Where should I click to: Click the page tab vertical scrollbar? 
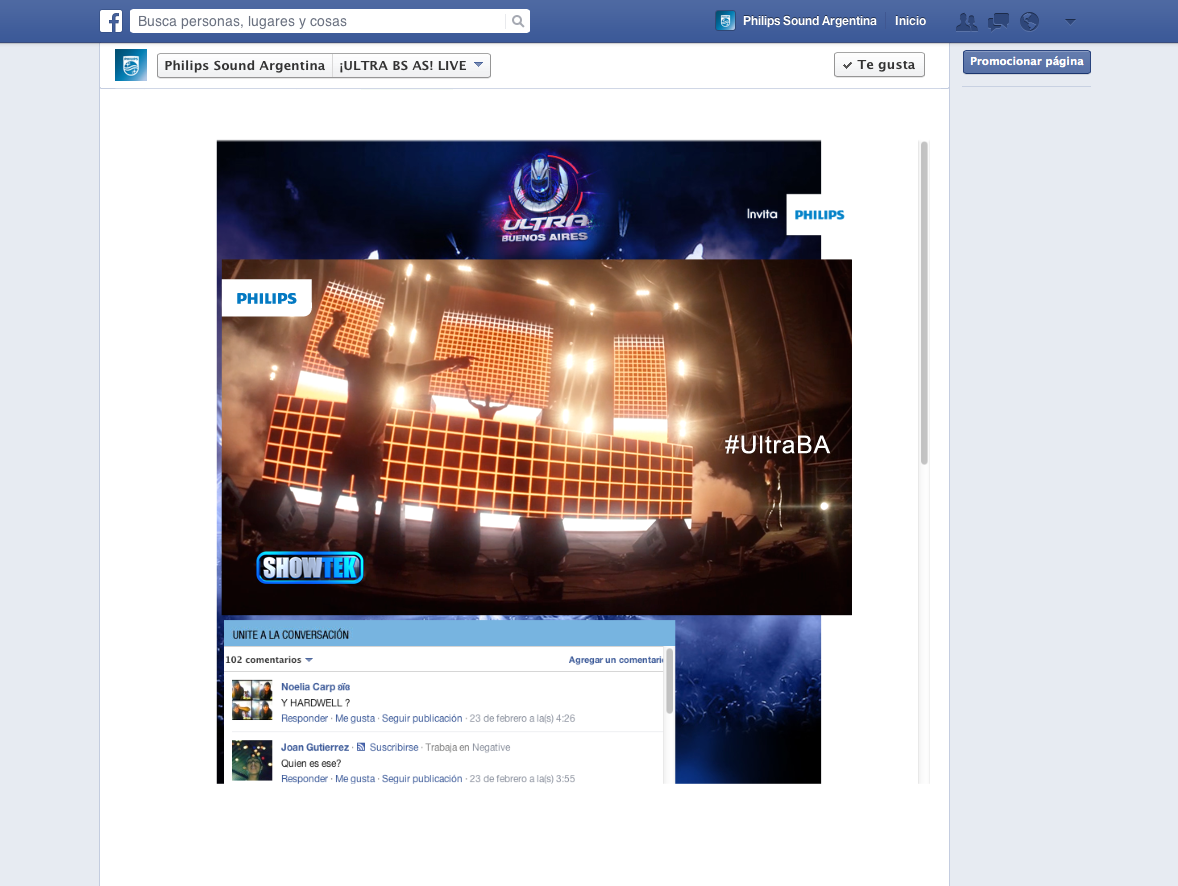(924, 303)
